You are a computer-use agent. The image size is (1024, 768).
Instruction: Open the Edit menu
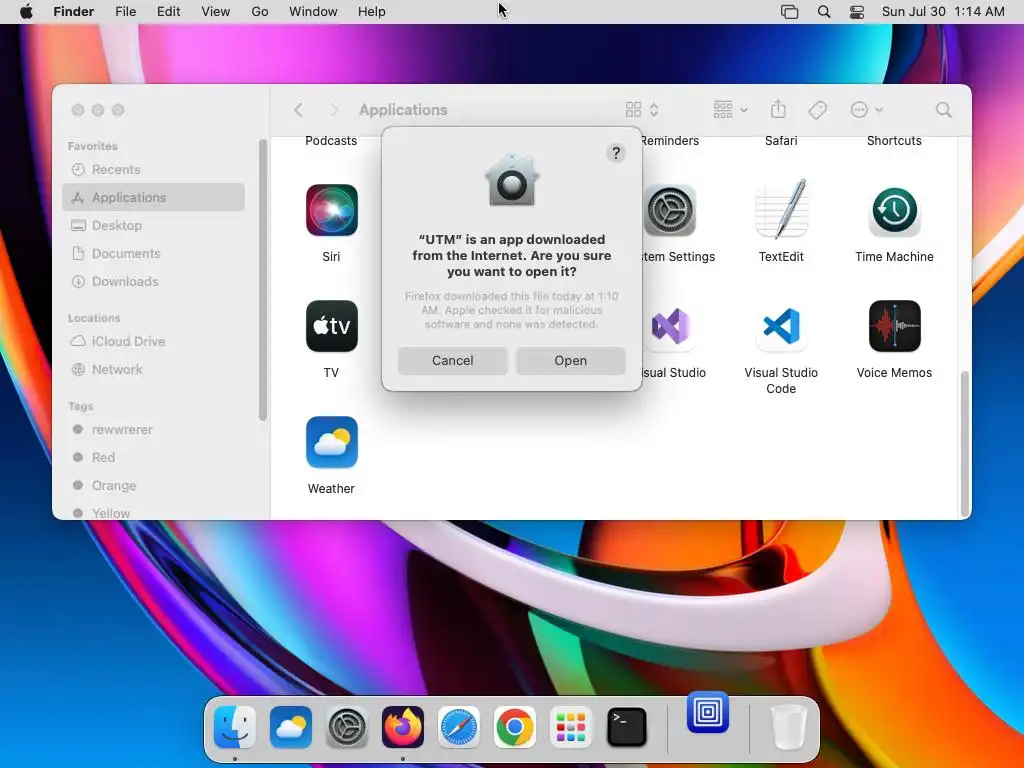168,12
